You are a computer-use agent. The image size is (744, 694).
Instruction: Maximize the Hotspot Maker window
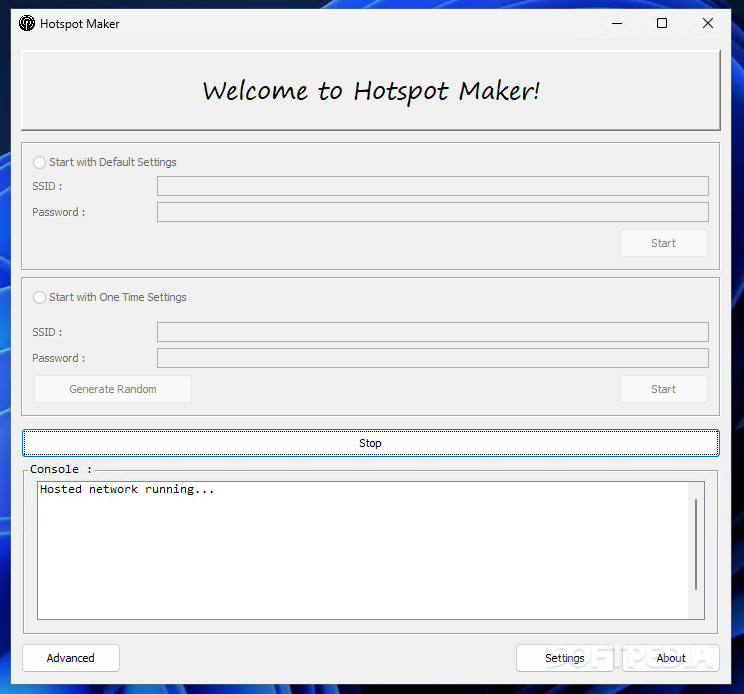tap(662, 23)
